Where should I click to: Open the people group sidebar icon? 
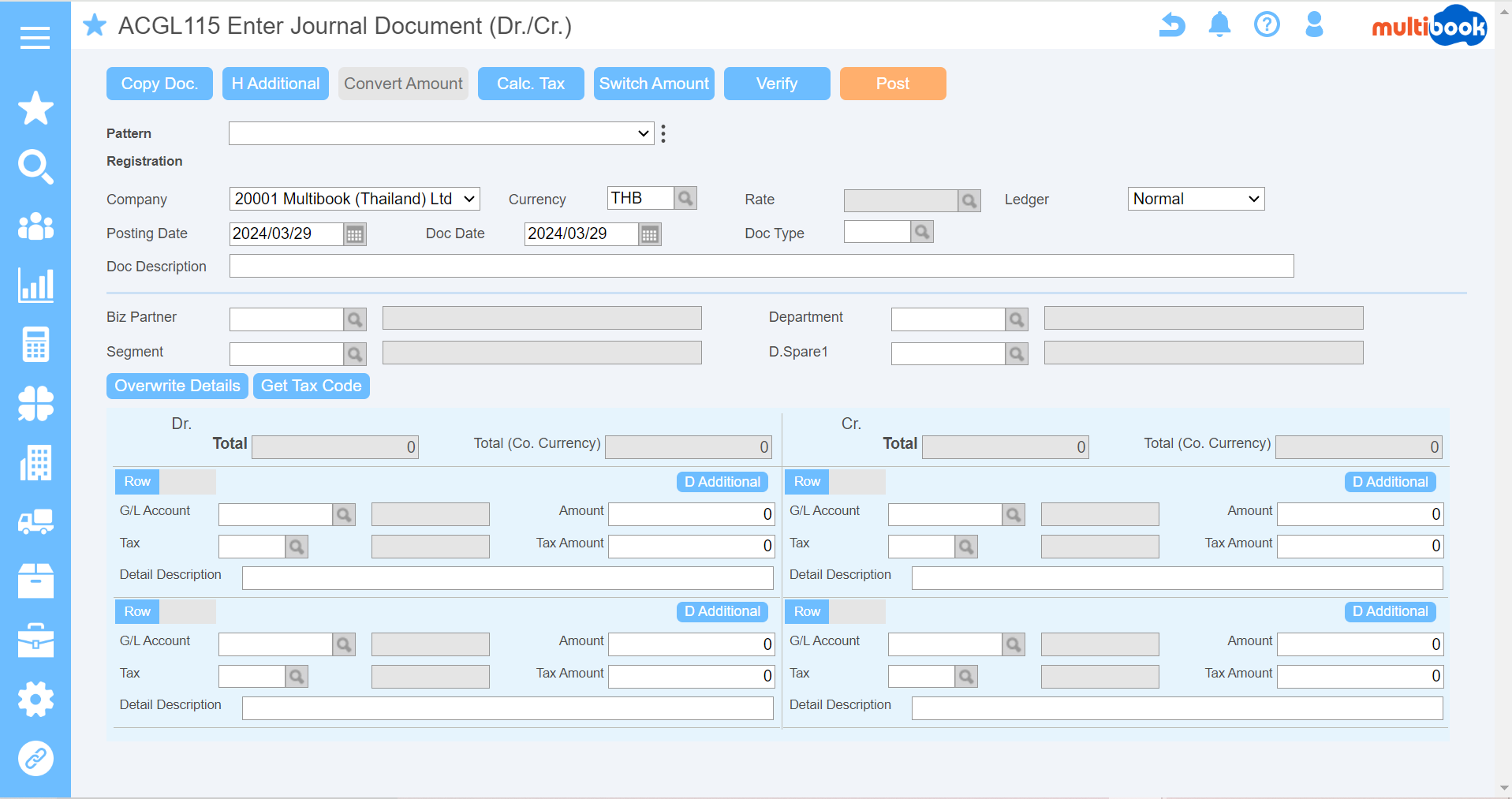[35, 226]
